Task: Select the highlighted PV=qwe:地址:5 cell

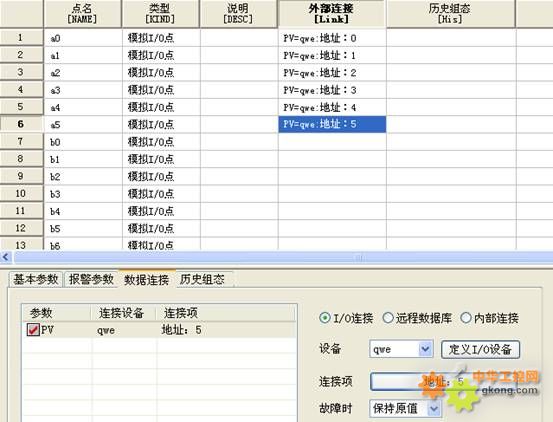Action: [x=332, y=124]
